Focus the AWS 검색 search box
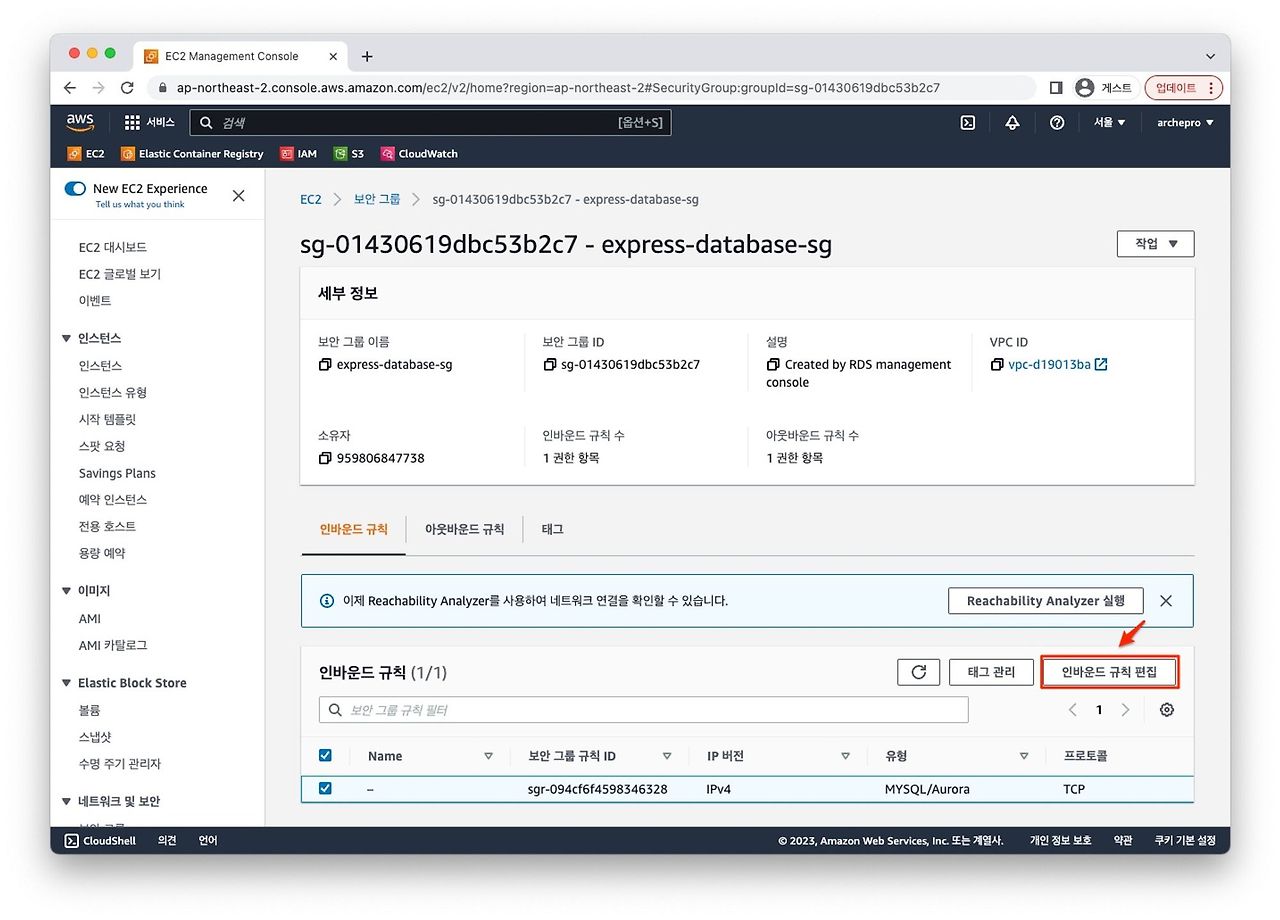 point(430,122)
